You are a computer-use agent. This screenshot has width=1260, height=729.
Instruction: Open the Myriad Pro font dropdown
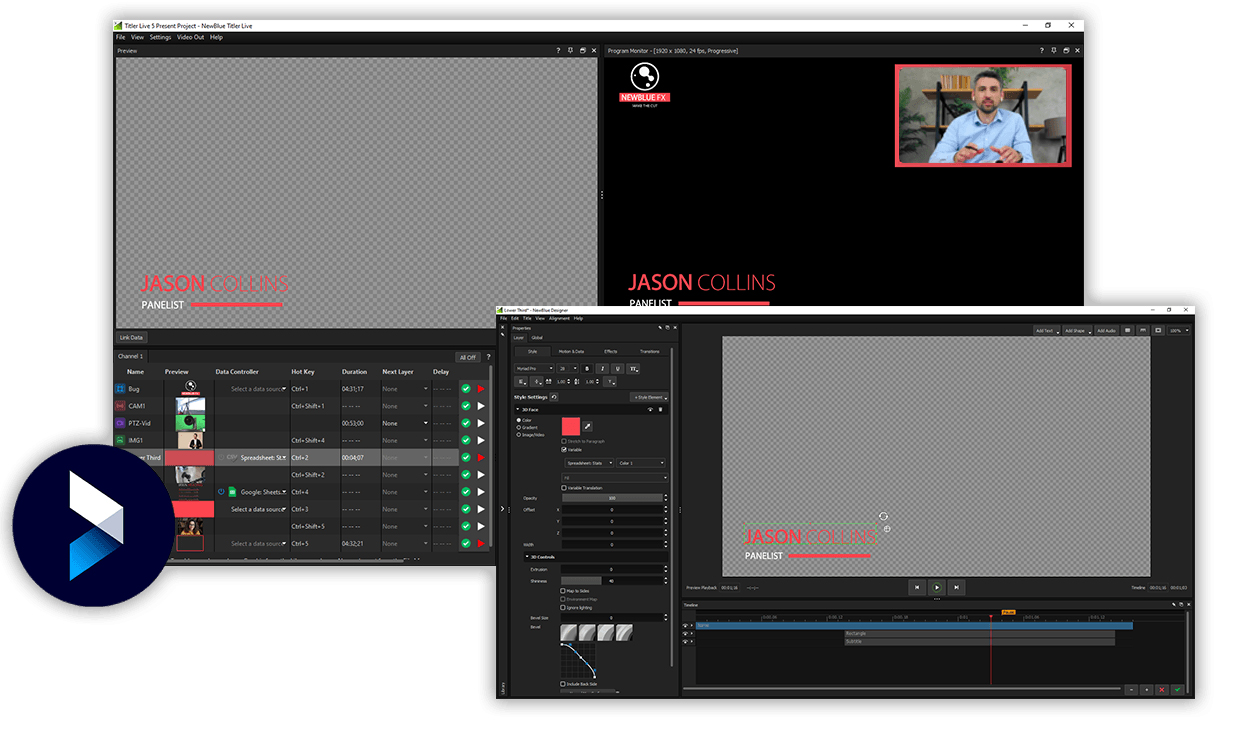click(534, 369)
